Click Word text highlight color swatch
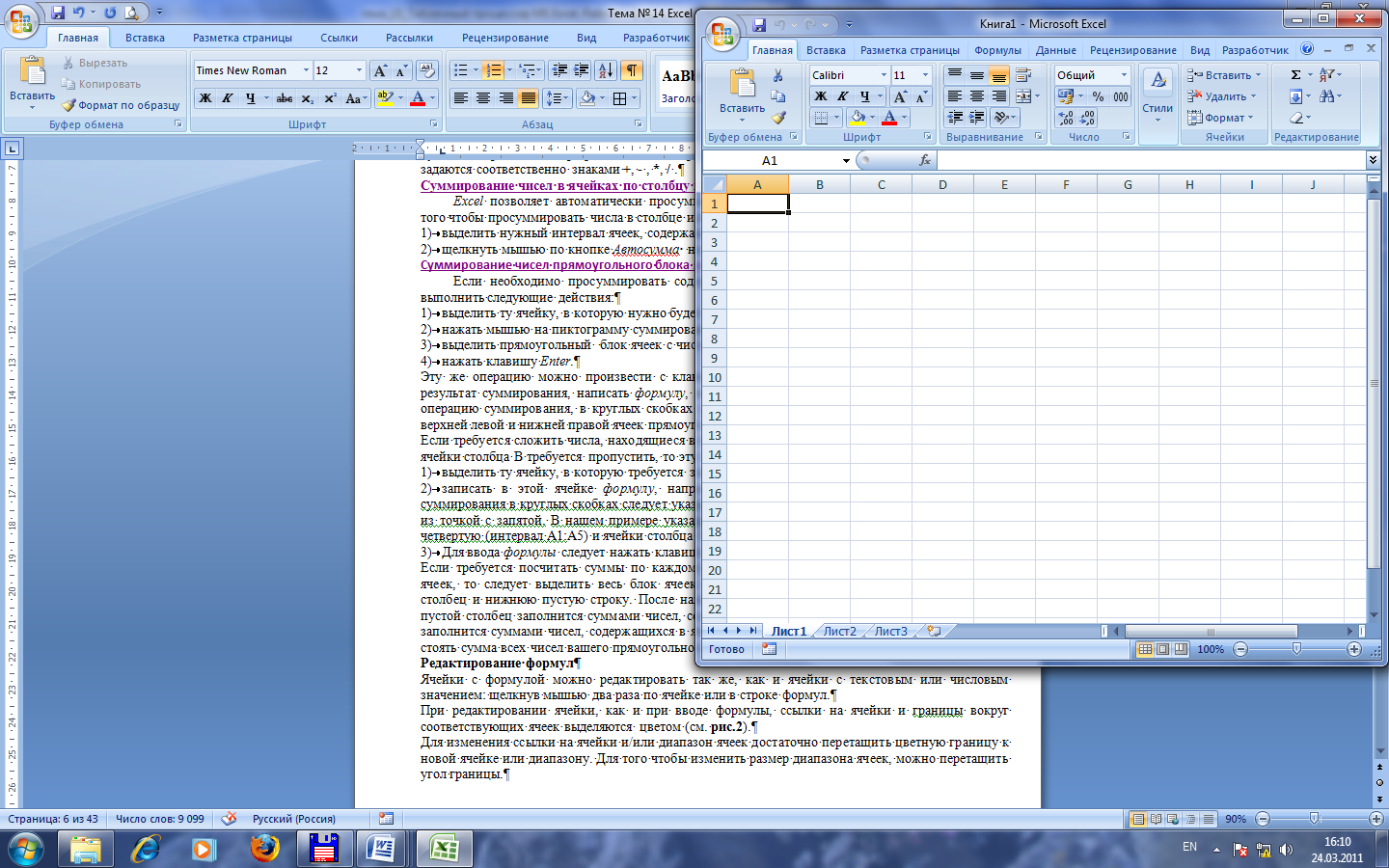1389x868 pixels. (385, 98)
